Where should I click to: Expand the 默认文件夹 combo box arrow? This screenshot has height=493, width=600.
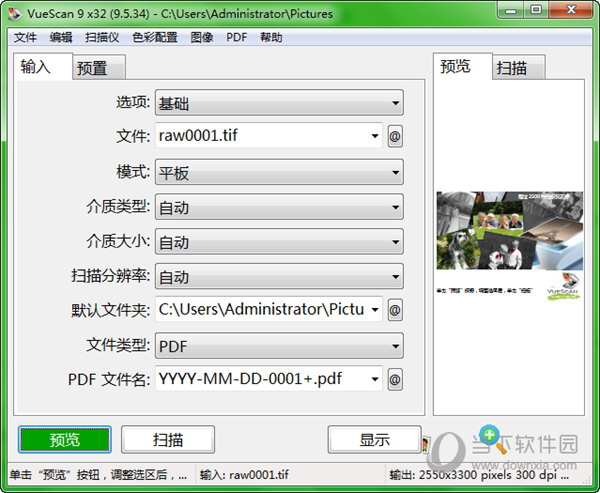pos(375,309)
